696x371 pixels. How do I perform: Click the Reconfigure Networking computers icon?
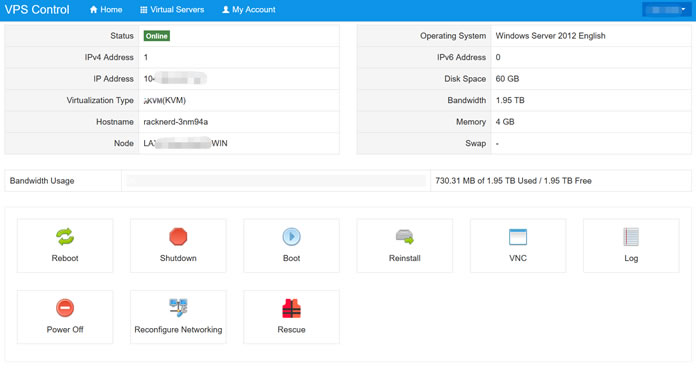tap(178, 308)
